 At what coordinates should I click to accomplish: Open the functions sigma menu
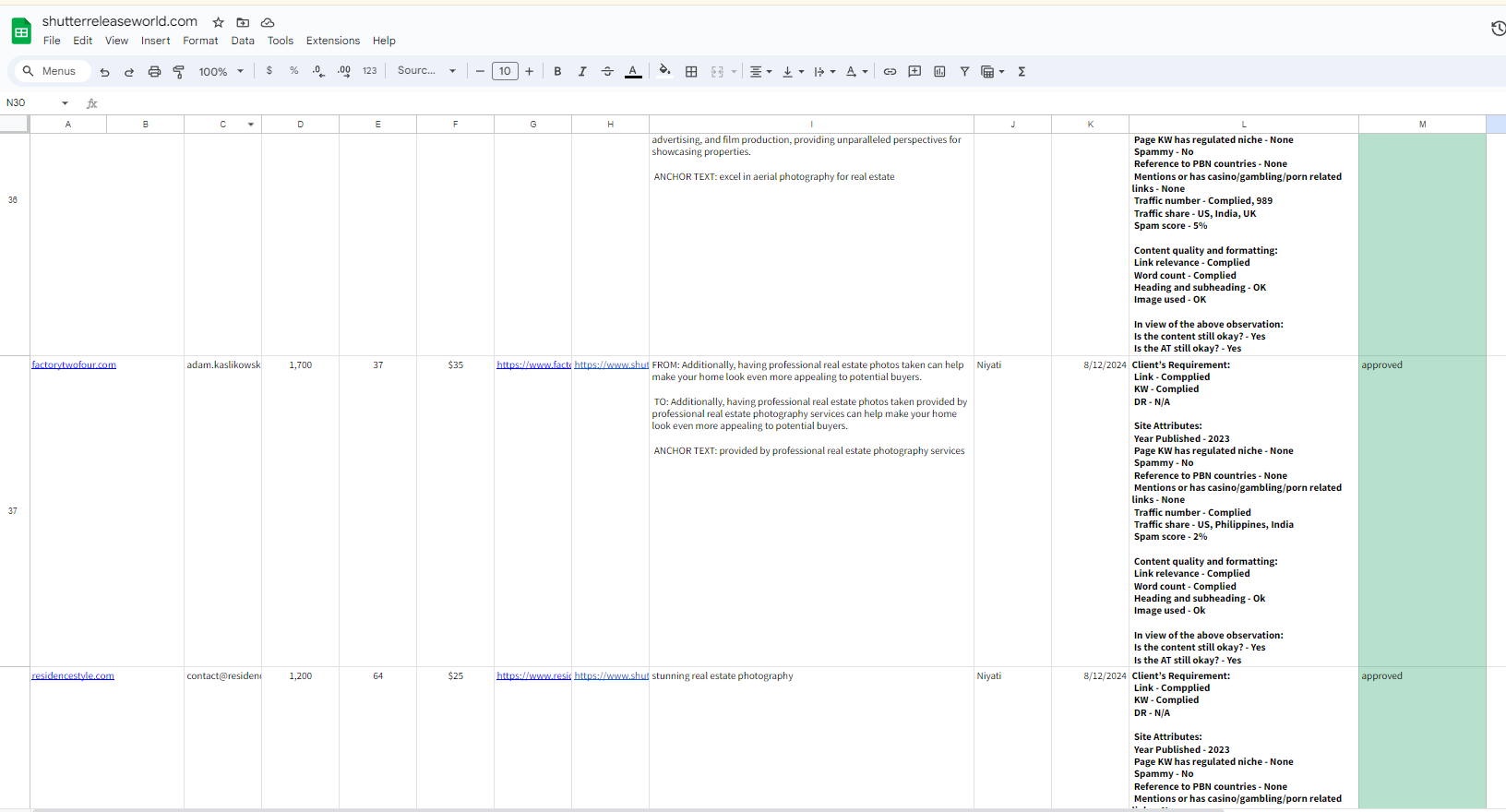(x=1022, y=71)
